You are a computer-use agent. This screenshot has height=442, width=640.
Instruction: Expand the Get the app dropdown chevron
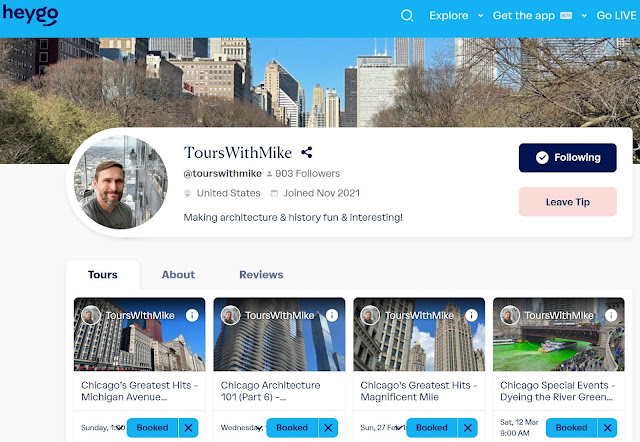tap(584, 16)
